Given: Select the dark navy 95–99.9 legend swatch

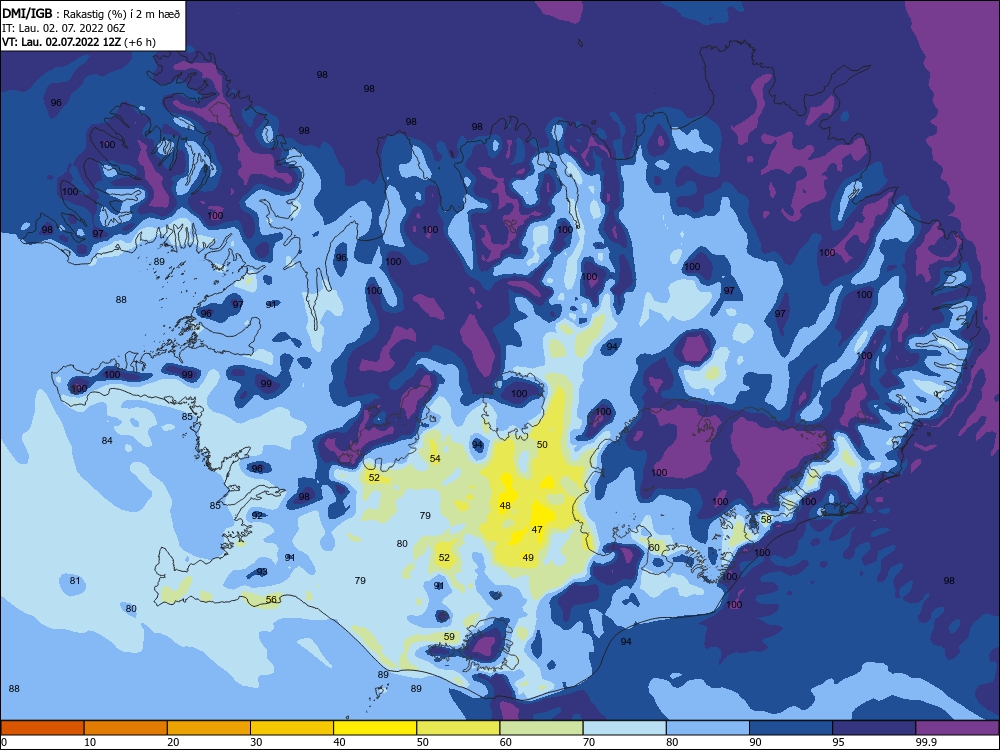Looking at the screenshot, I should [x=874, y=728].
